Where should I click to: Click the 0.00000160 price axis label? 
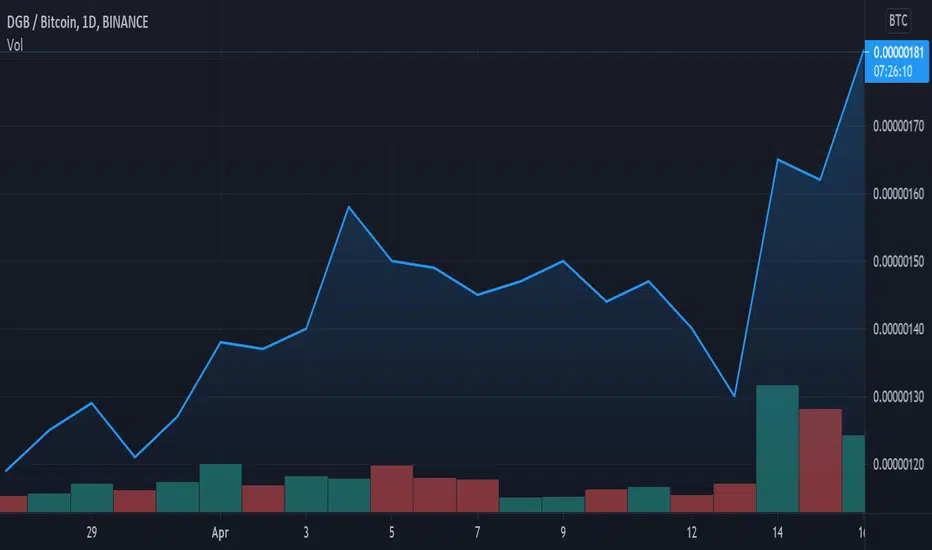tap(898, 194)
